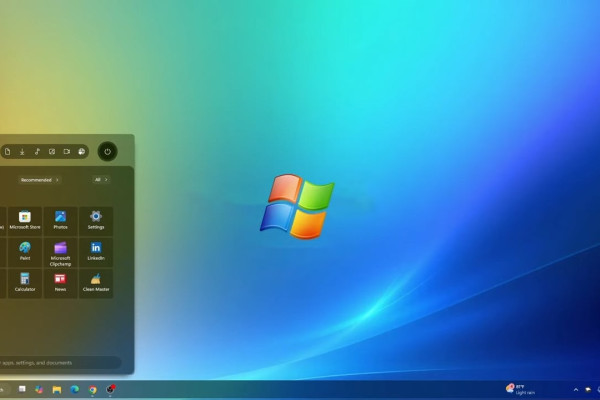Launch the Calculator app tile

pyautogui.click(x=25, y=283)
